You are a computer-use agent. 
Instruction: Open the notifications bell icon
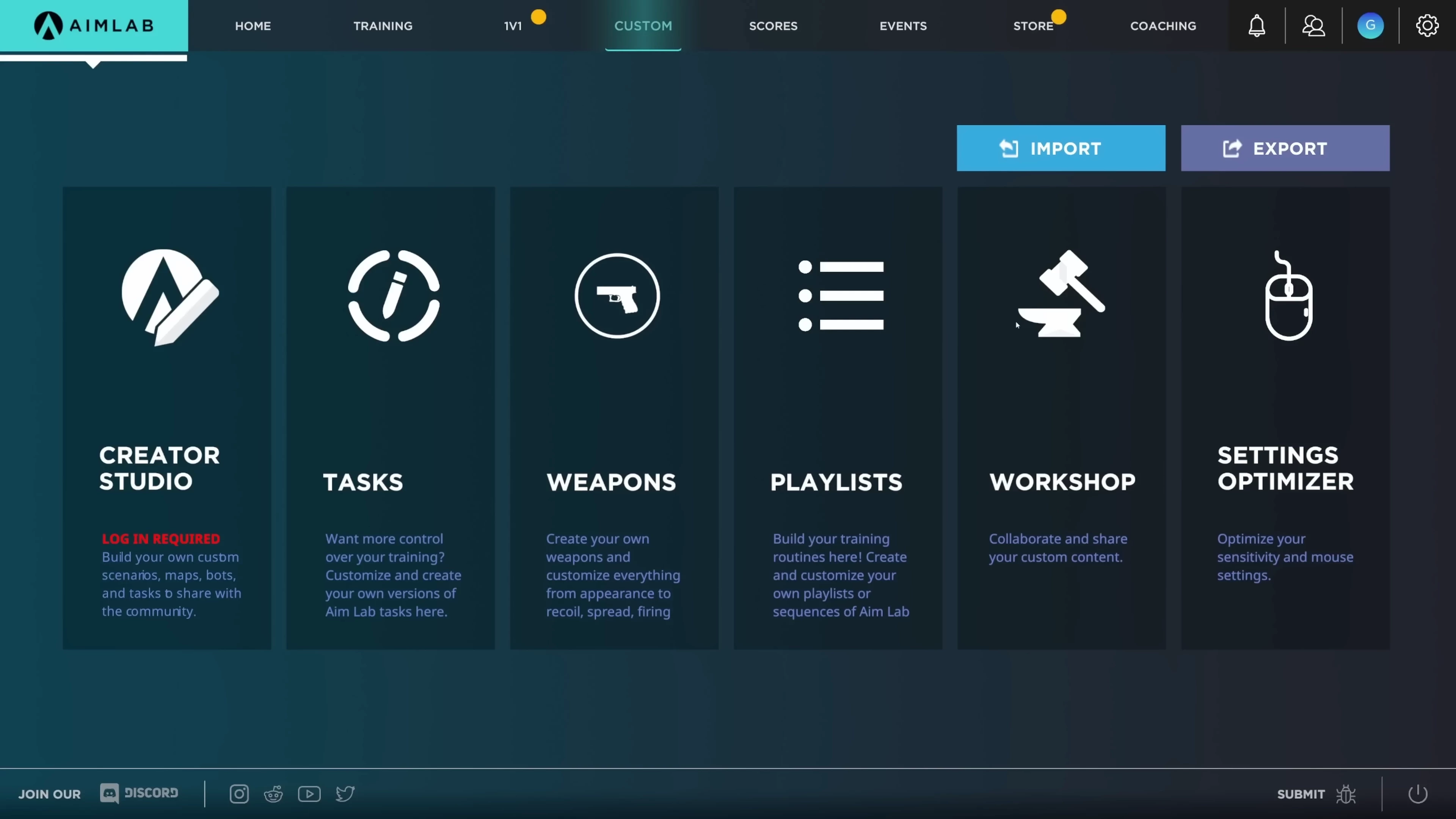click(1257, 26)
